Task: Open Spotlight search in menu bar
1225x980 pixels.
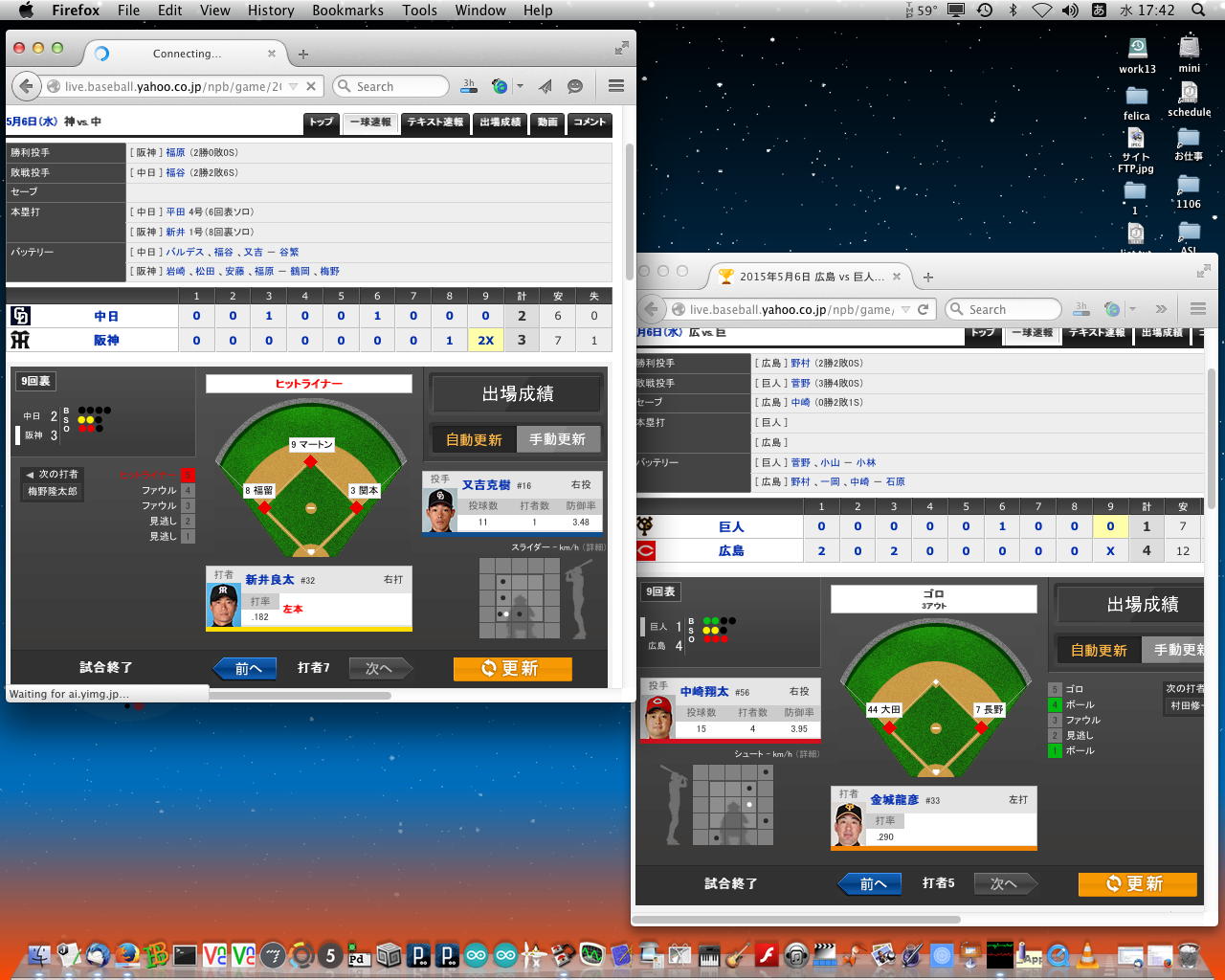Action: (1198, 11)
